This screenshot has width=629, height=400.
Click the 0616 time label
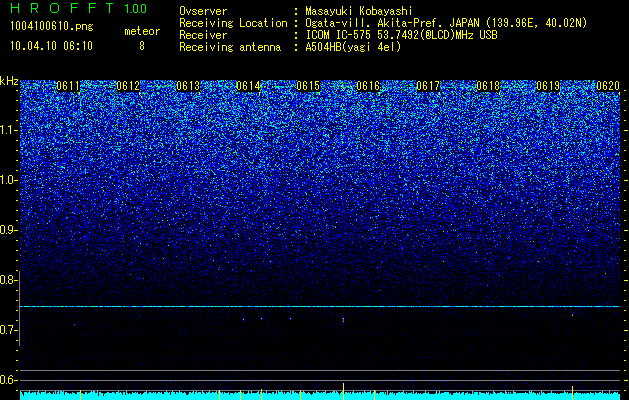click(368, 86)
